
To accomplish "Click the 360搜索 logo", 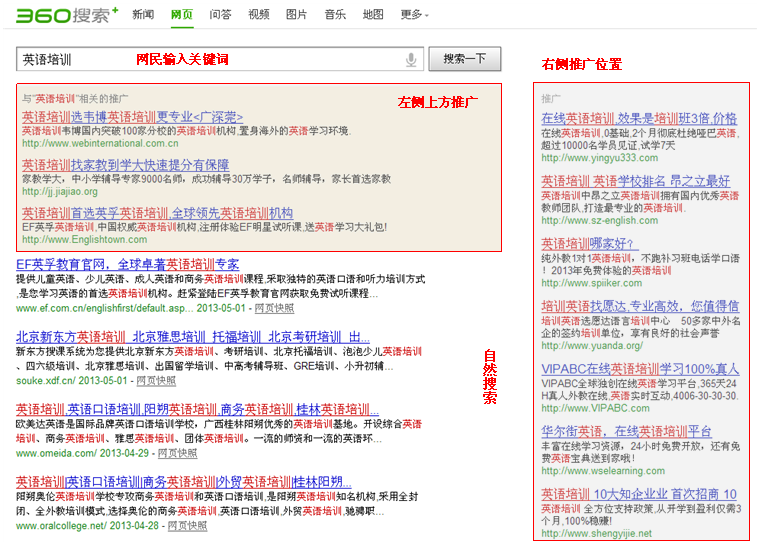I will (x=67, y=15).
